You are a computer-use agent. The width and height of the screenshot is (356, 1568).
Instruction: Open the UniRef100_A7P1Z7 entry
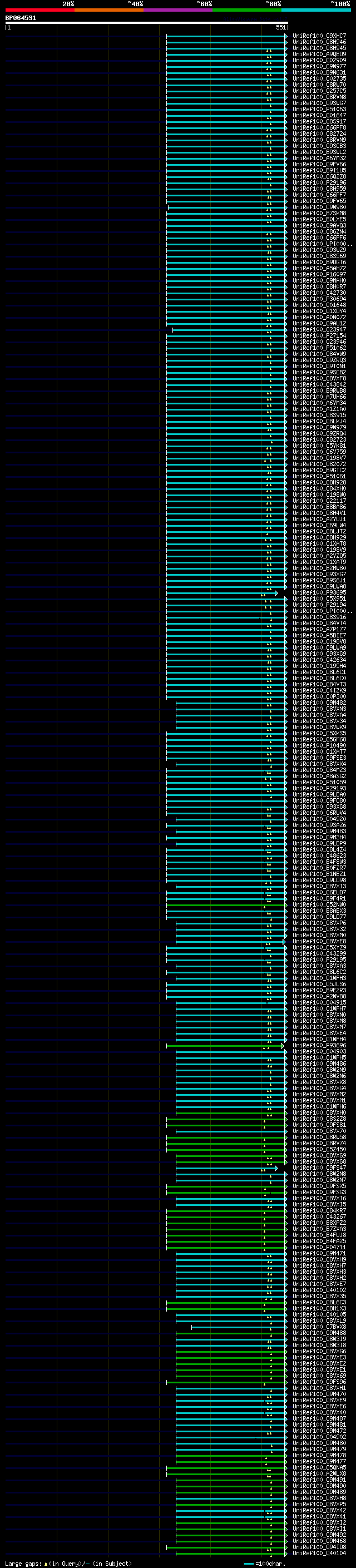point(319,630)
